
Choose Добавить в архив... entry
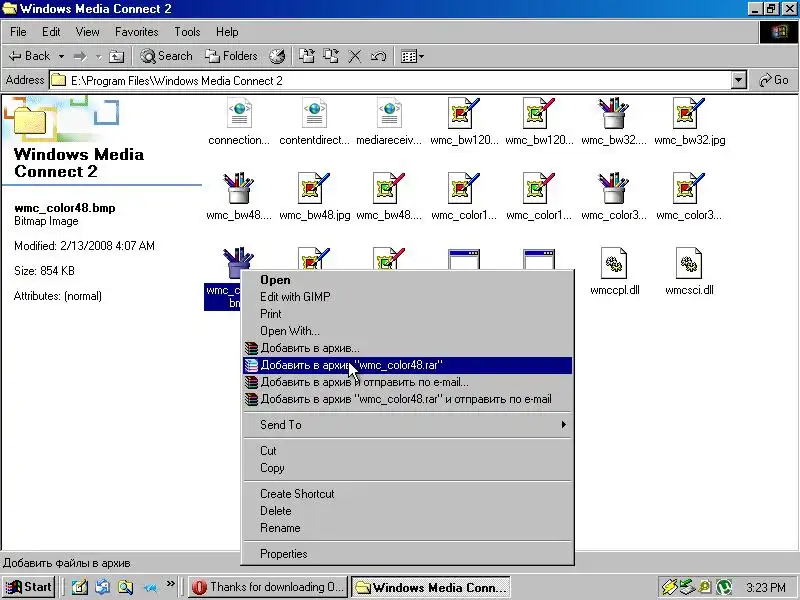tap(407, 348)
